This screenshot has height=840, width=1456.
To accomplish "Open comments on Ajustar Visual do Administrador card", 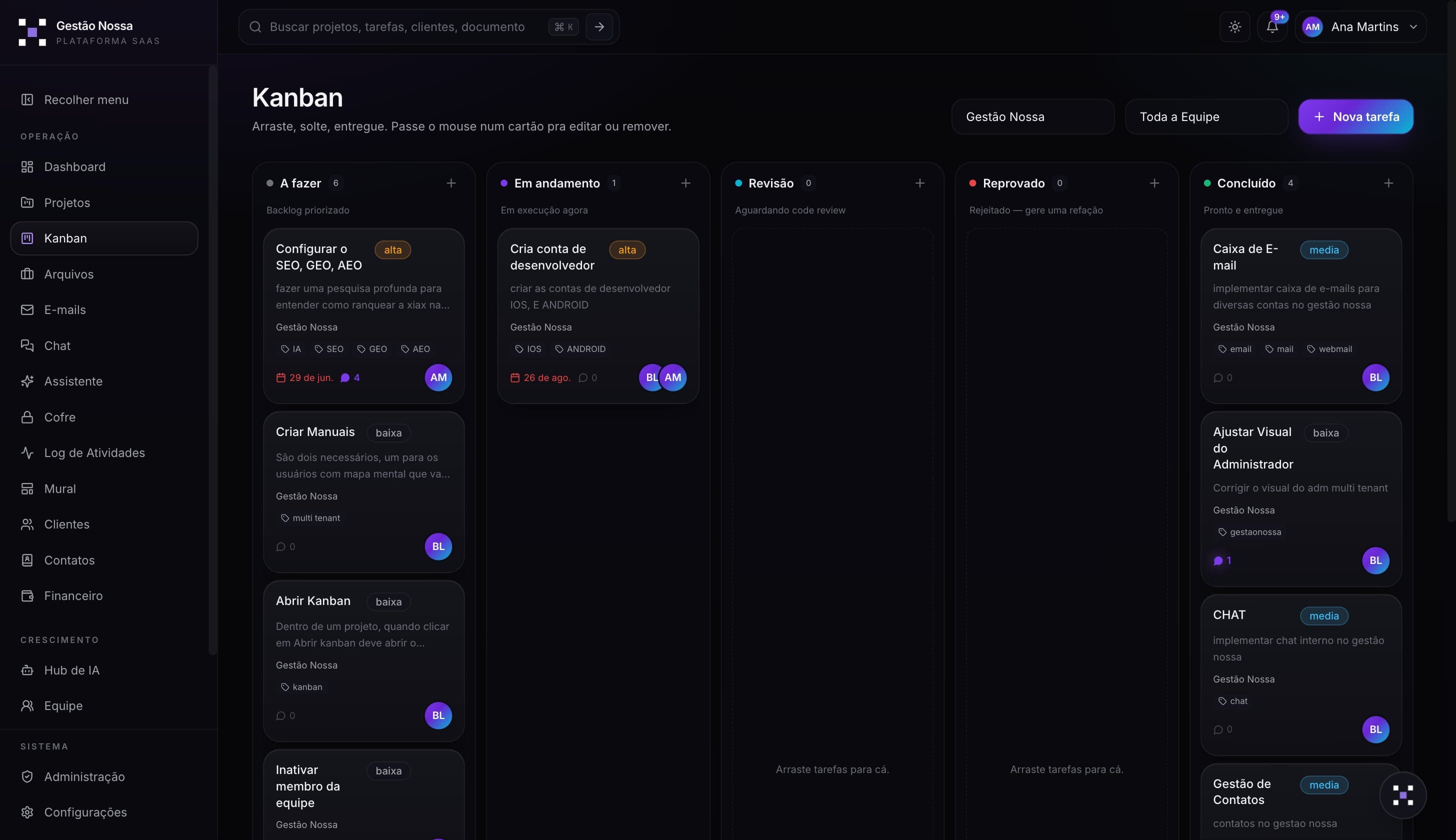I will 1222,561.
